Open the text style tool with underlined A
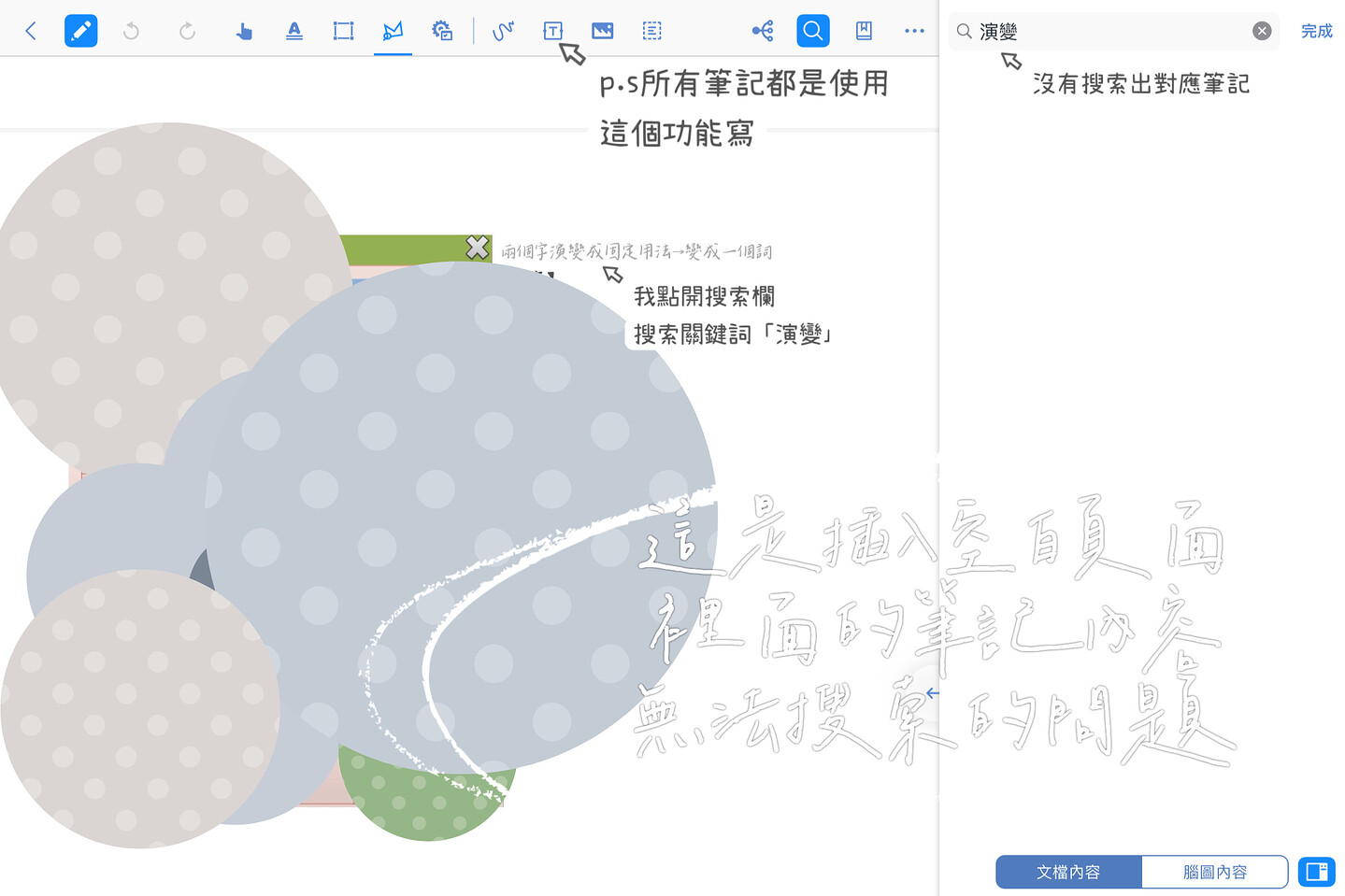Screen dimensions: 1345x896 [293, 30]
